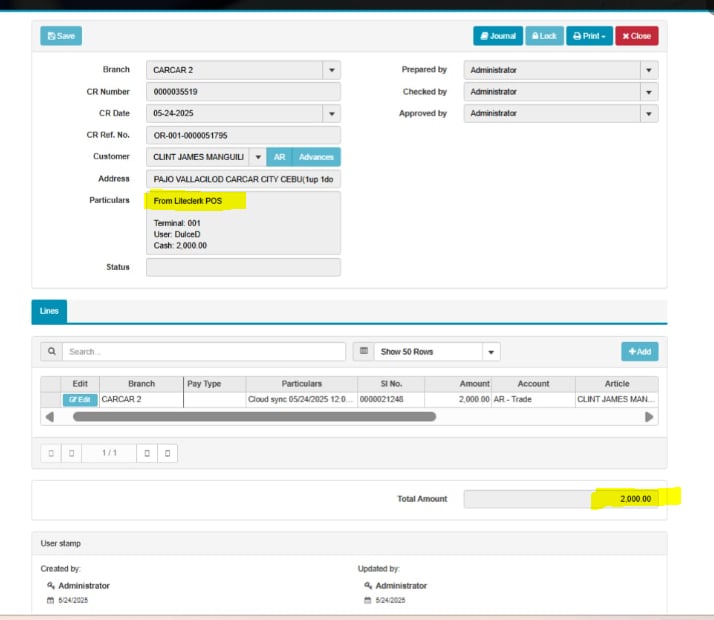The width and height of the screenshot is (714, 620).
Task: Click the Save button
Action: (61, 36)
